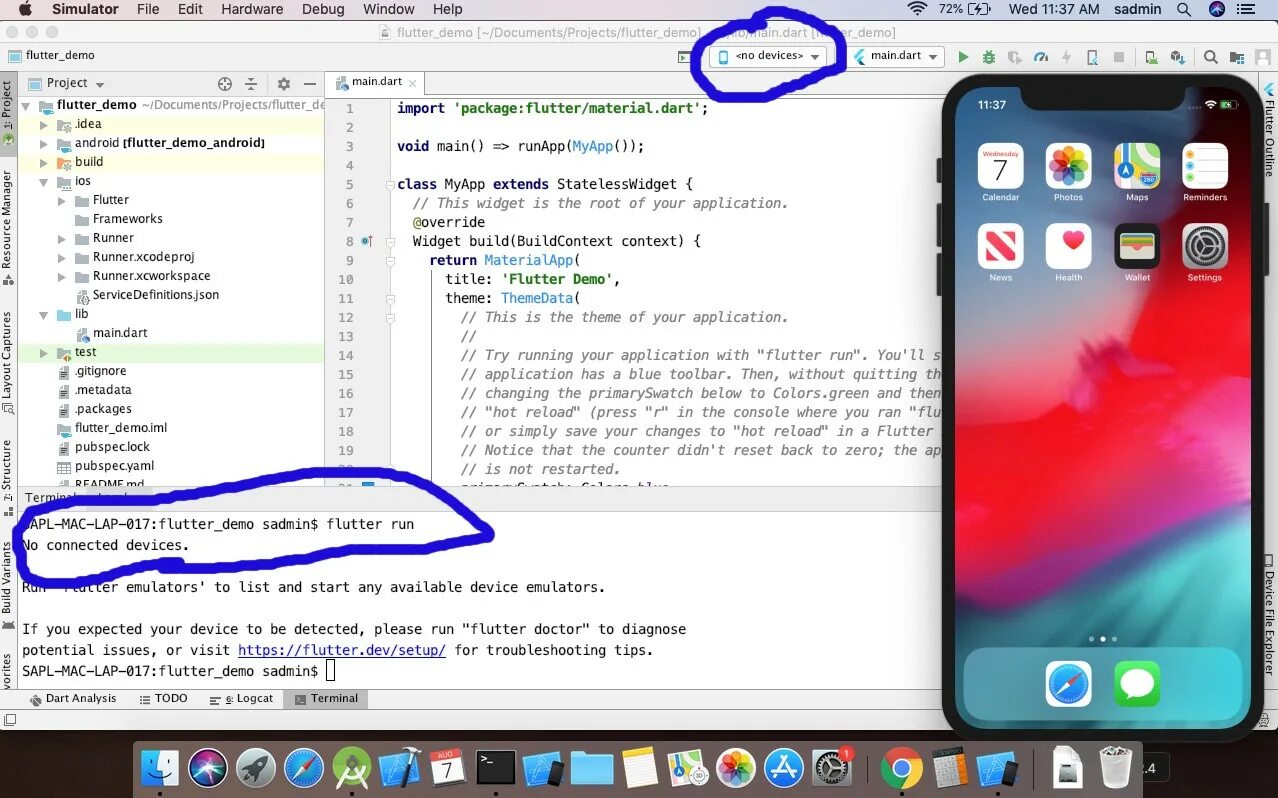This screenshot has width=1278, height=798.
Task: Open the Window menu
Action: (x=389, y=9)
